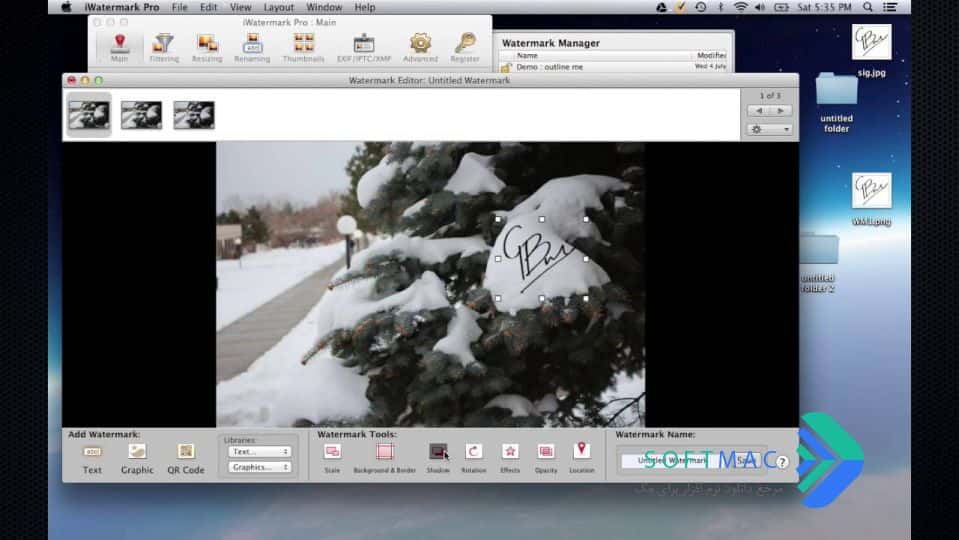Select the Resizing toolbar icon
This screenshot has width=959, height=540.
tap(207, 48)
